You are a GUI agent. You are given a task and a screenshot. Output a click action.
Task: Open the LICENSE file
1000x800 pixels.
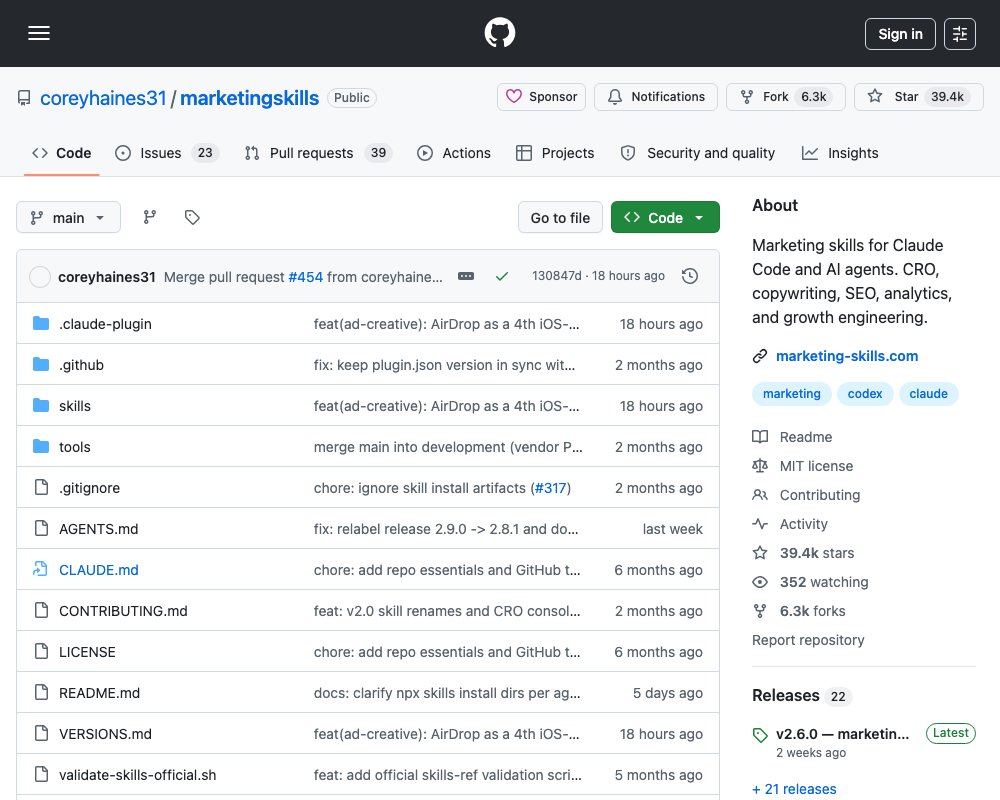tap(87, 652)
